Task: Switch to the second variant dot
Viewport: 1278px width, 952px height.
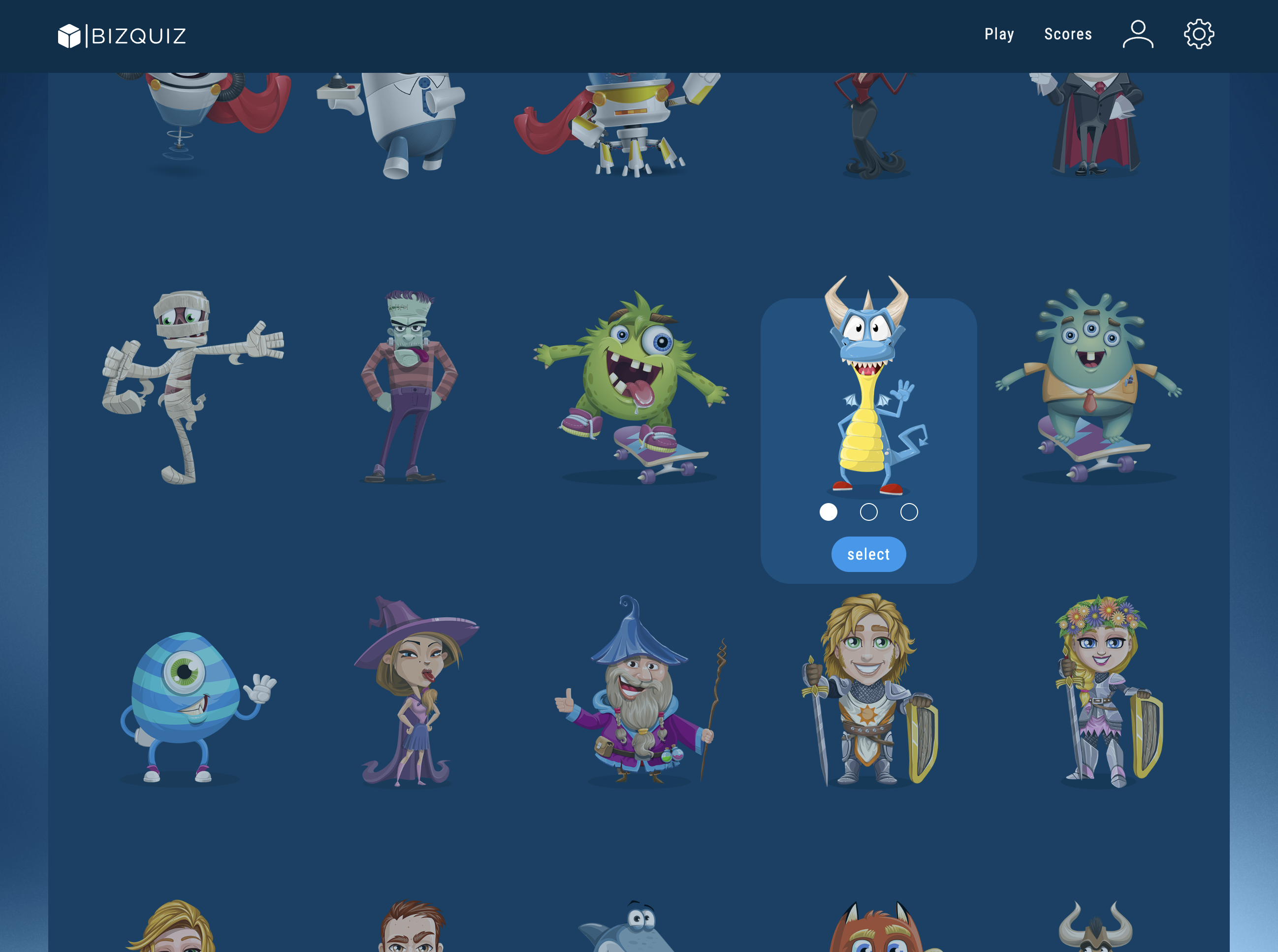Action: coord(868,512)
